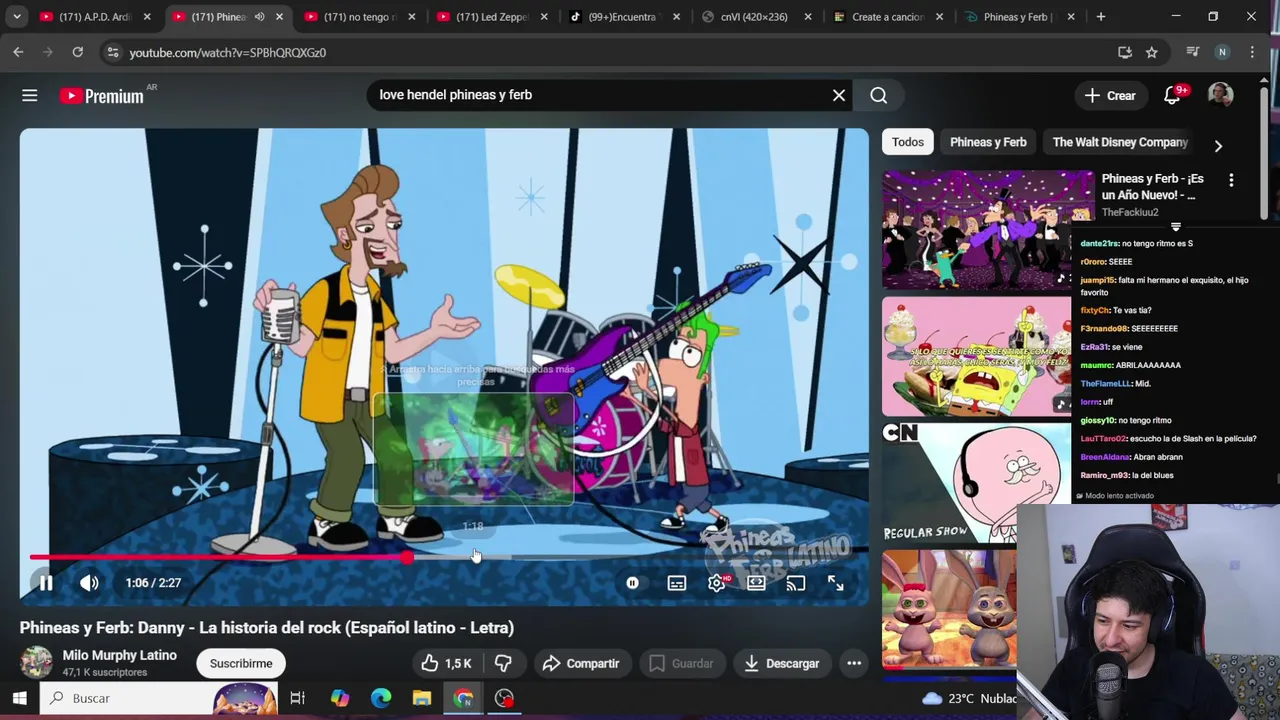Open YouTube notifications bell
The width and height of the screenshot is (1280, 720).
point(1173,96)
